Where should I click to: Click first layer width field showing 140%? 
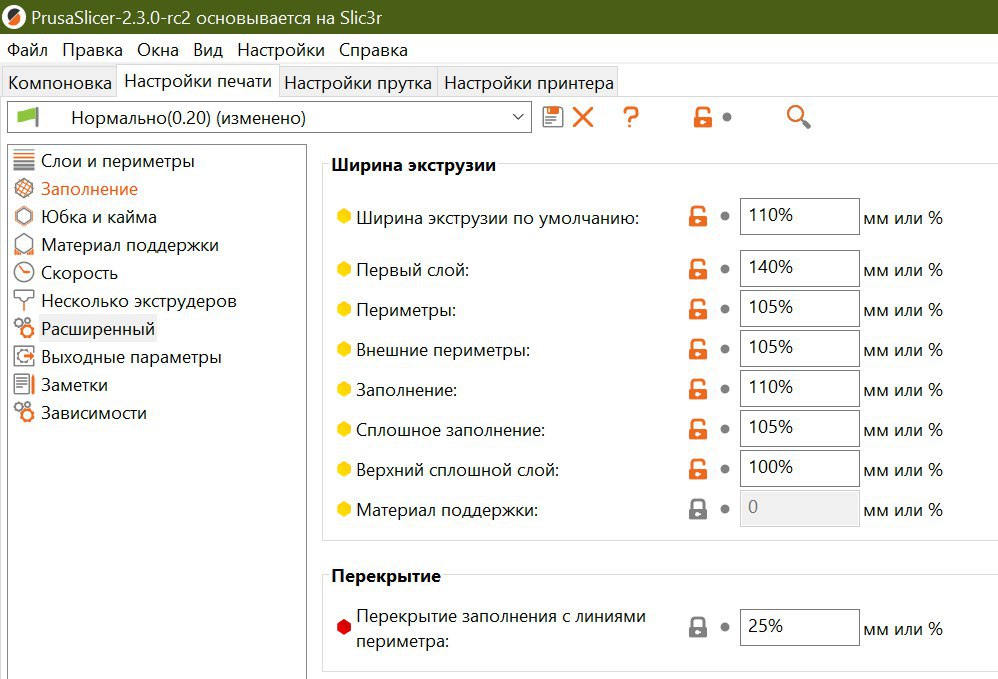[799, 269]
